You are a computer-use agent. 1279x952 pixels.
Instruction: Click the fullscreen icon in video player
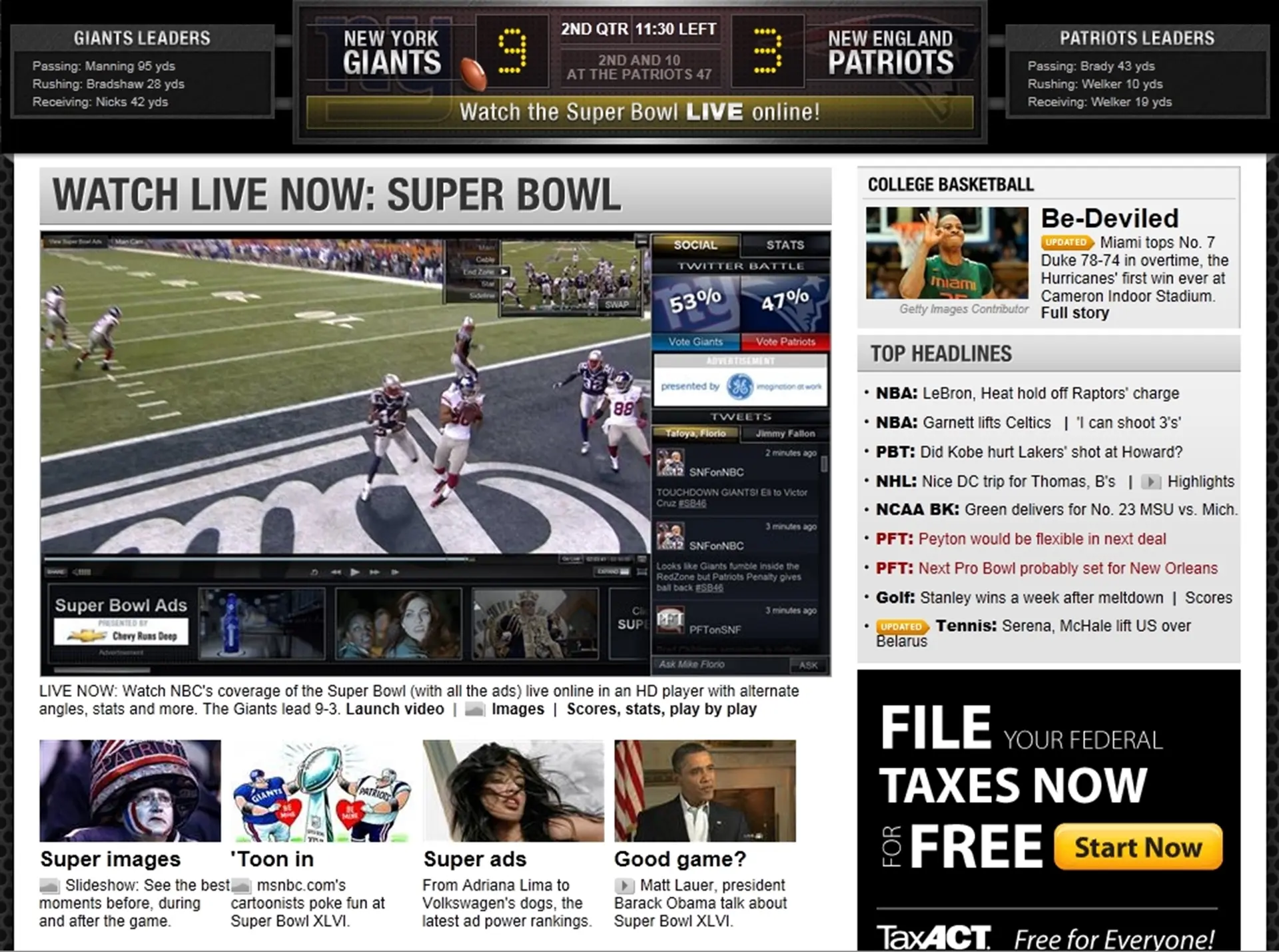point(641,572)
